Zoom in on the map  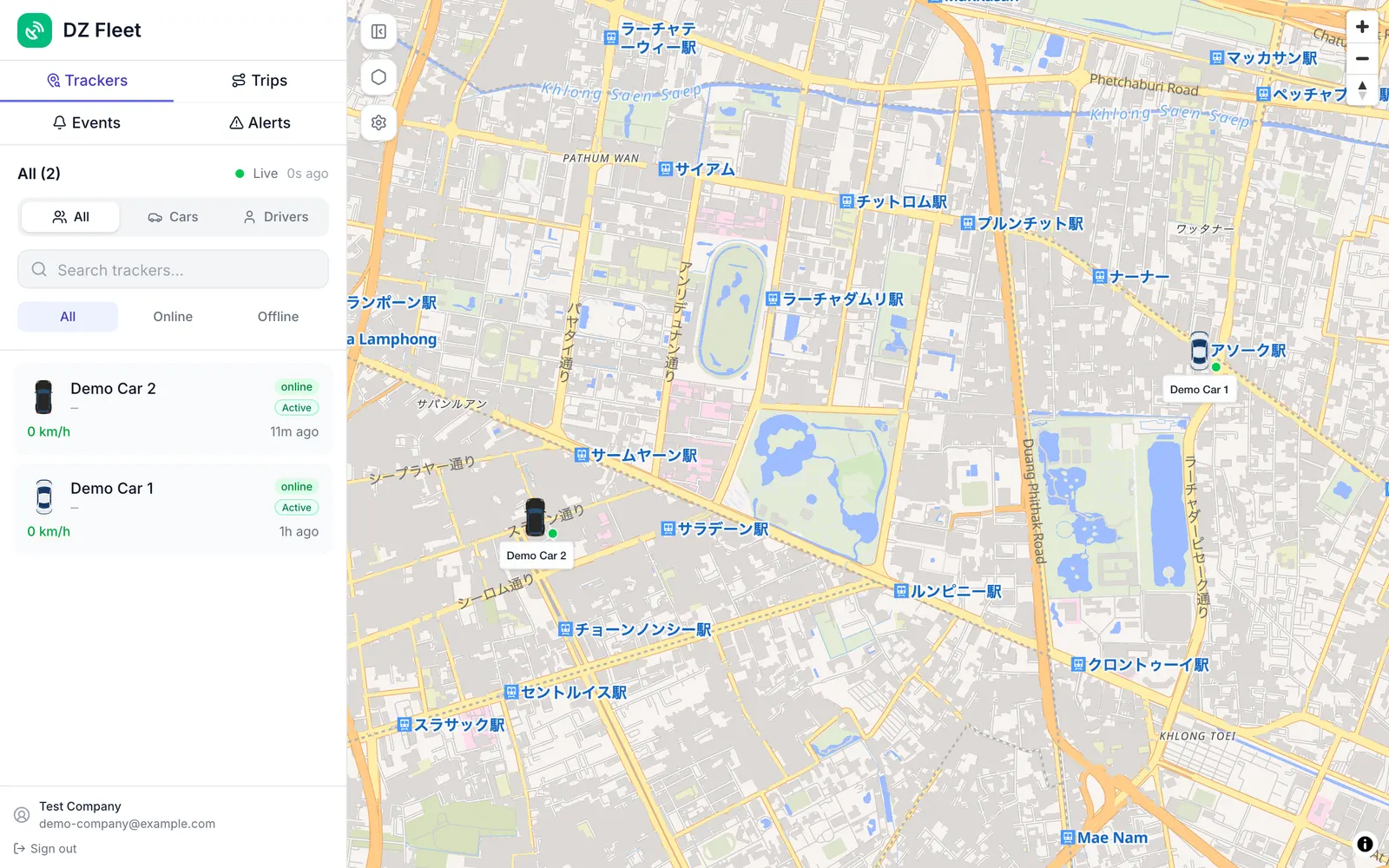1362,27
